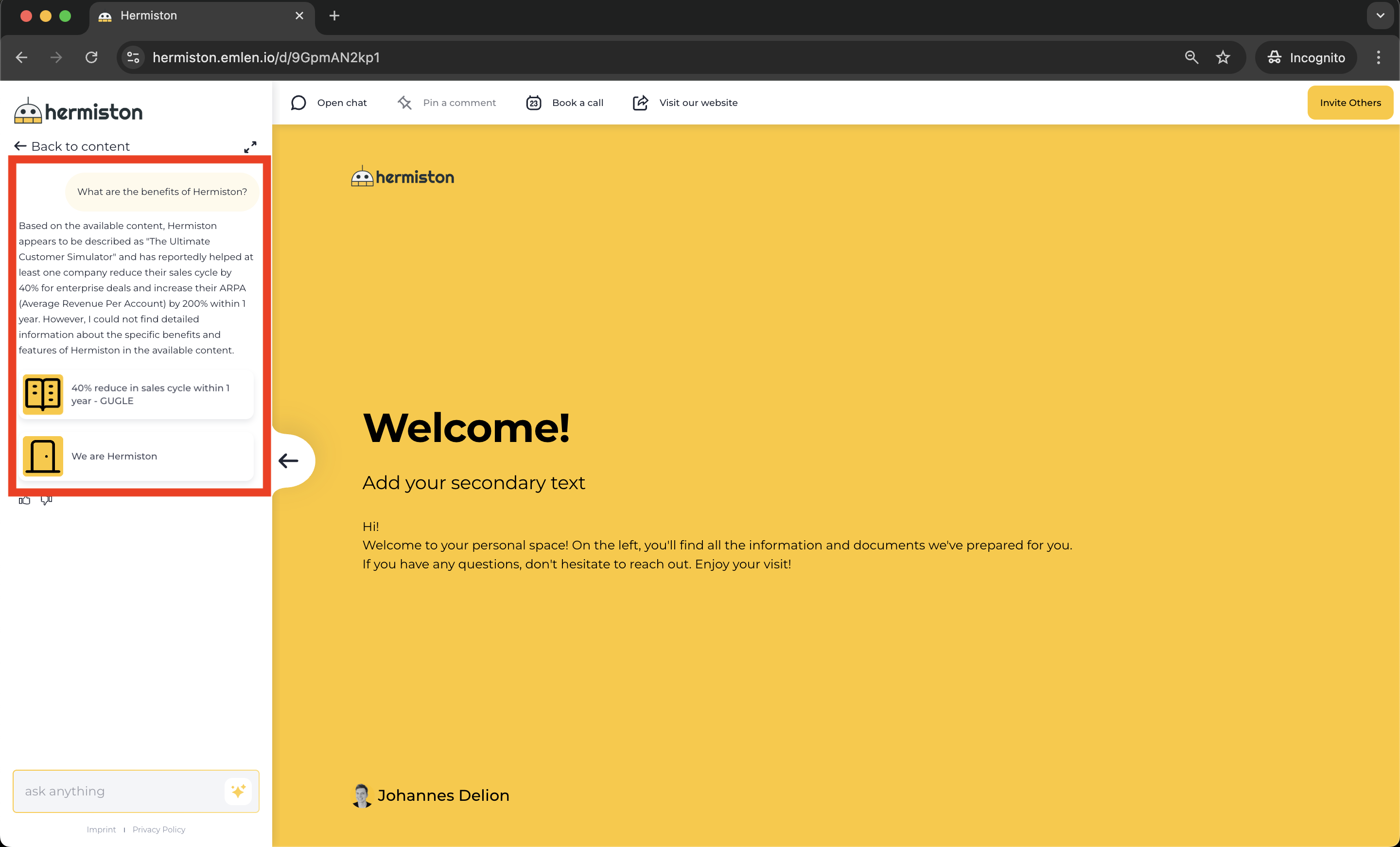
Task: Open the We are Hermiston card
Action: click(x=137, y=456)
